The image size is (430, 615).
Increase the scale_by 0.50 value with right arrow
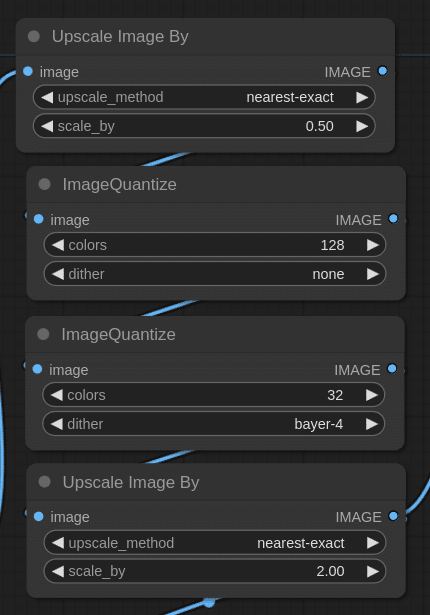click(362, 126)
